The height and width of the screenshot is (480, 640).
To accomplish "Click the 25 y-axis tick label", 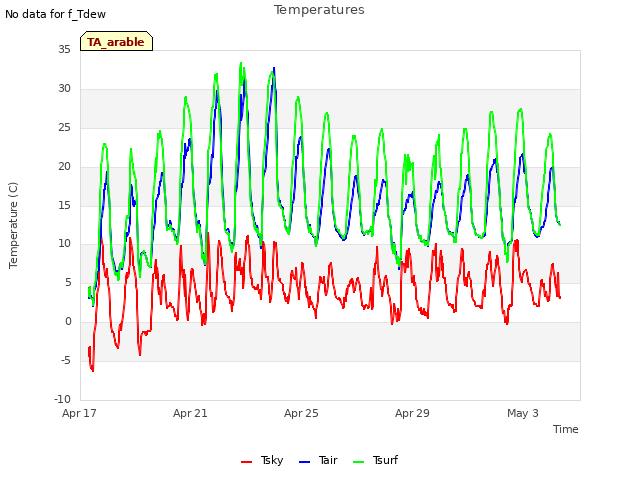I will point(64,128).
